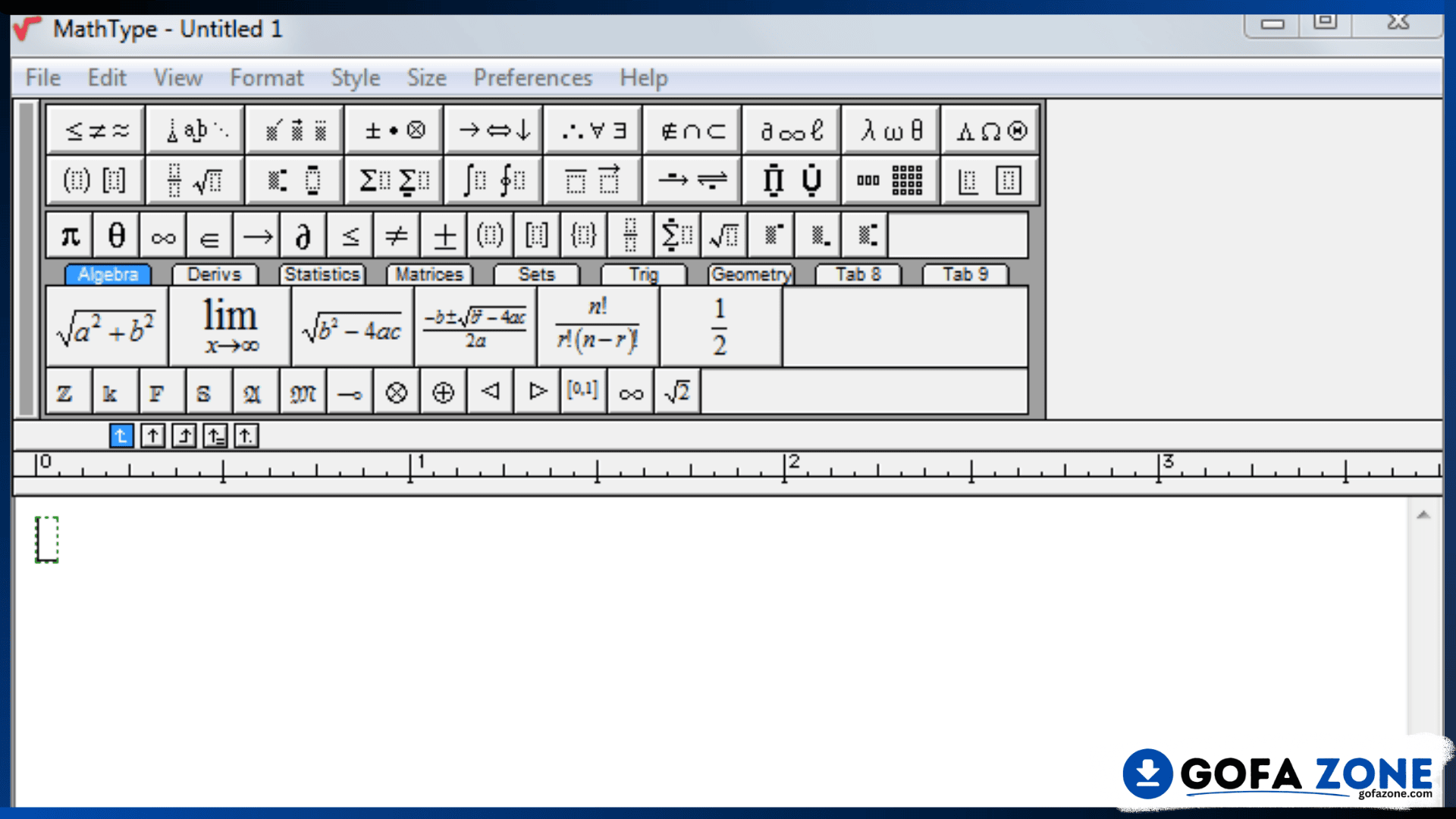Insert the circled times ⊗ symbol from bottom bar
1456x819 pixels.
397,392
